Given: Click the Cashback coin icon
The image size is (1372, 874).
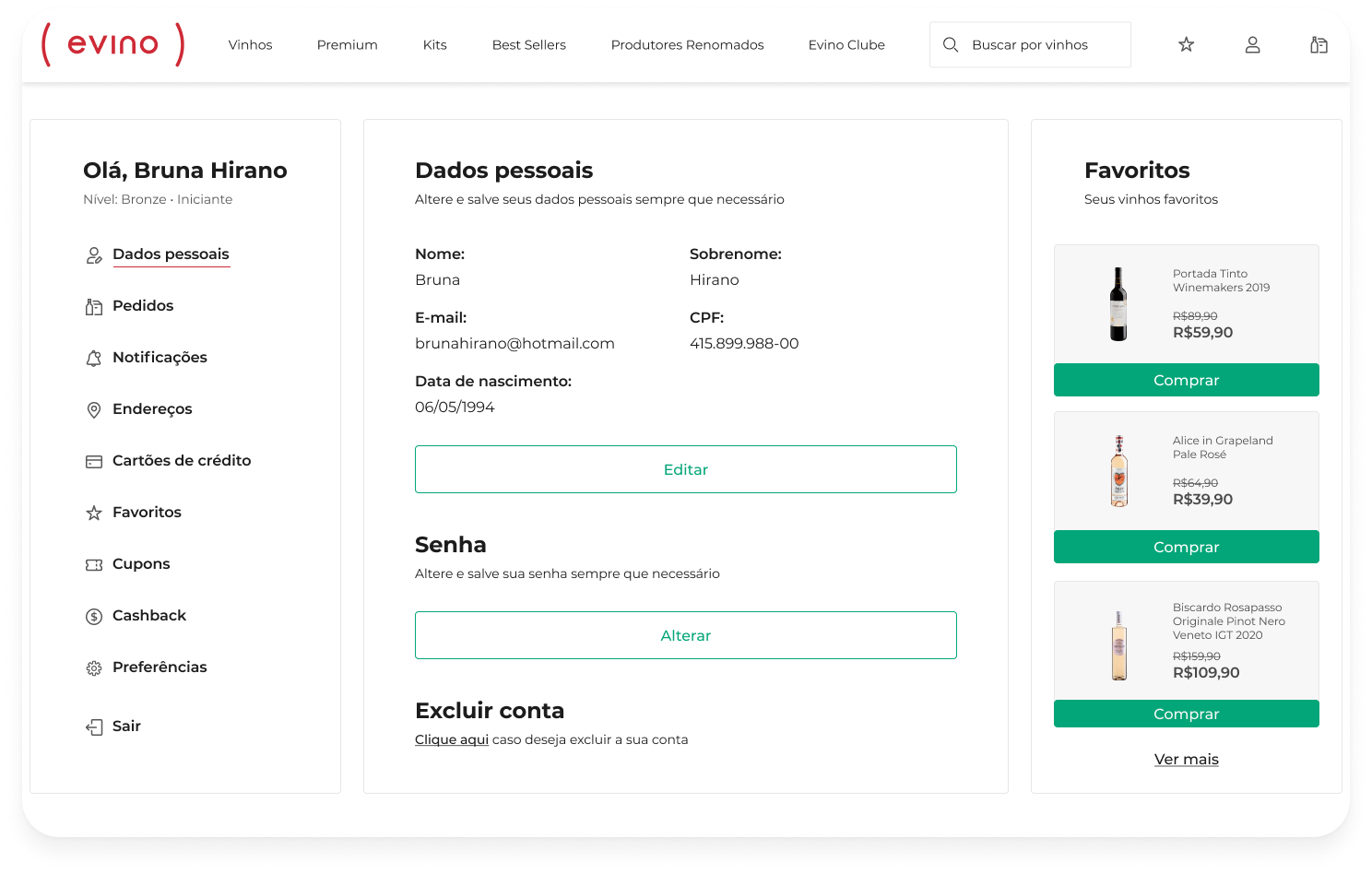Looking at the screenshot, I should tap(94, 617).
